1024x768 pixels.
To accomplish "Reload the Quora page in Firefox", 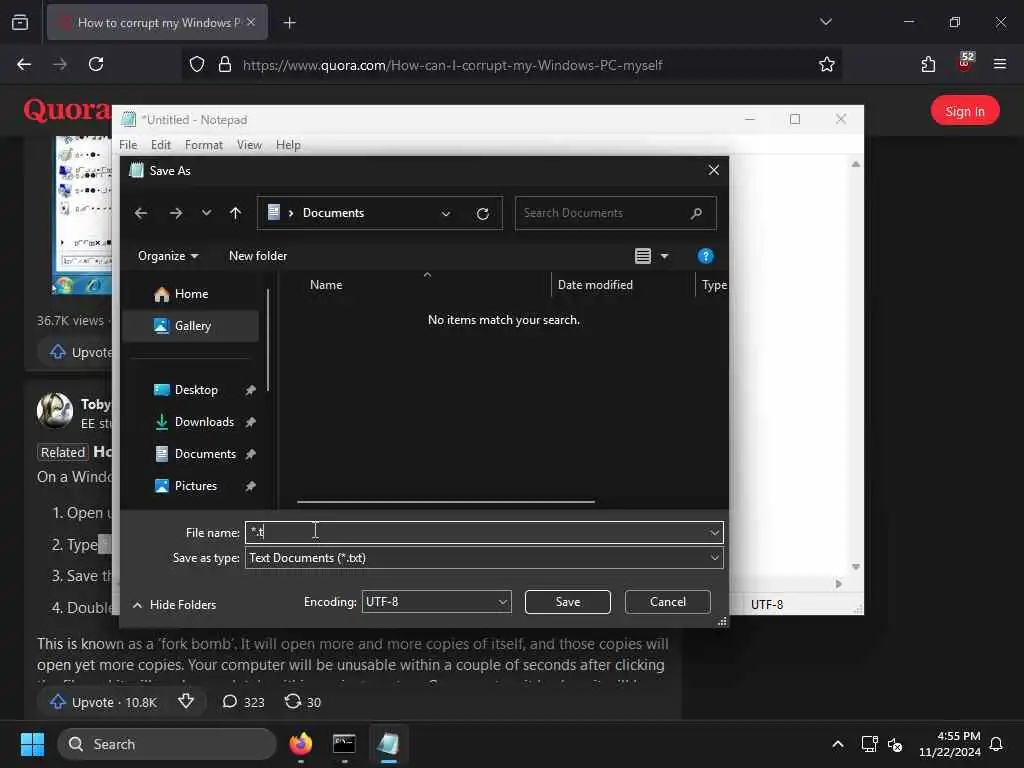I will (x=96, y=64).
